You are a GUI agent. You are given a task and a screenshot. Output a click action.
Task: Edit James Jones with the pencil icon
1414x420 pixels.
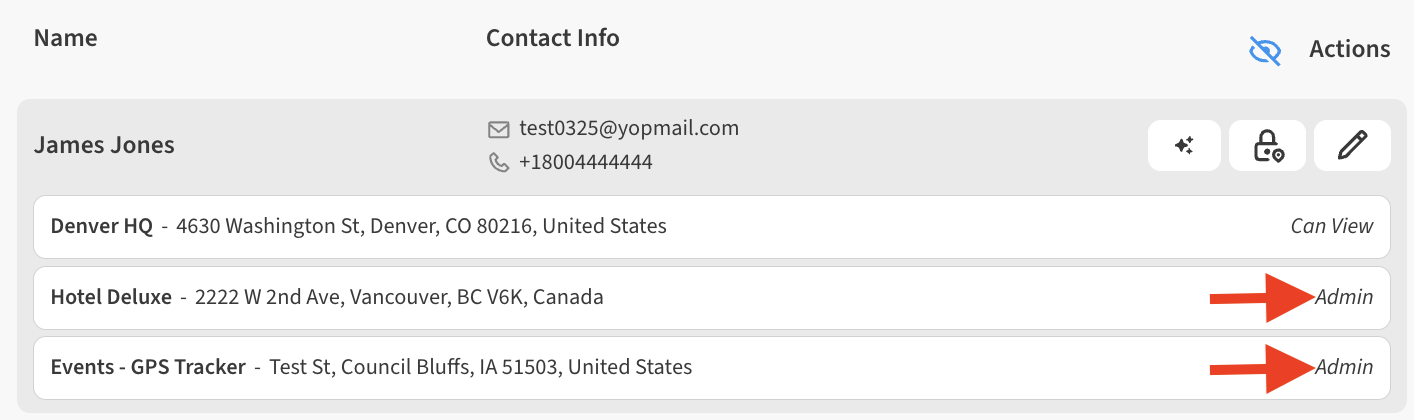(x=1351, y=146)
